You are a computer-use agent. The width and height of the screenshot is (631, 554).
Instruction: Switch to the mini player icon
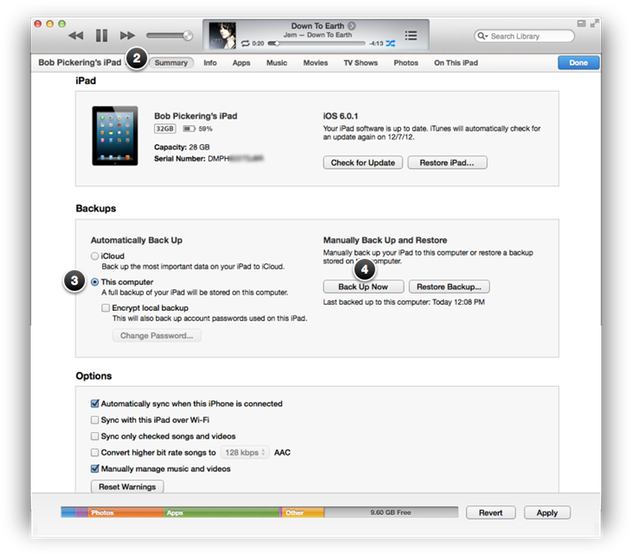click(581, 24)
